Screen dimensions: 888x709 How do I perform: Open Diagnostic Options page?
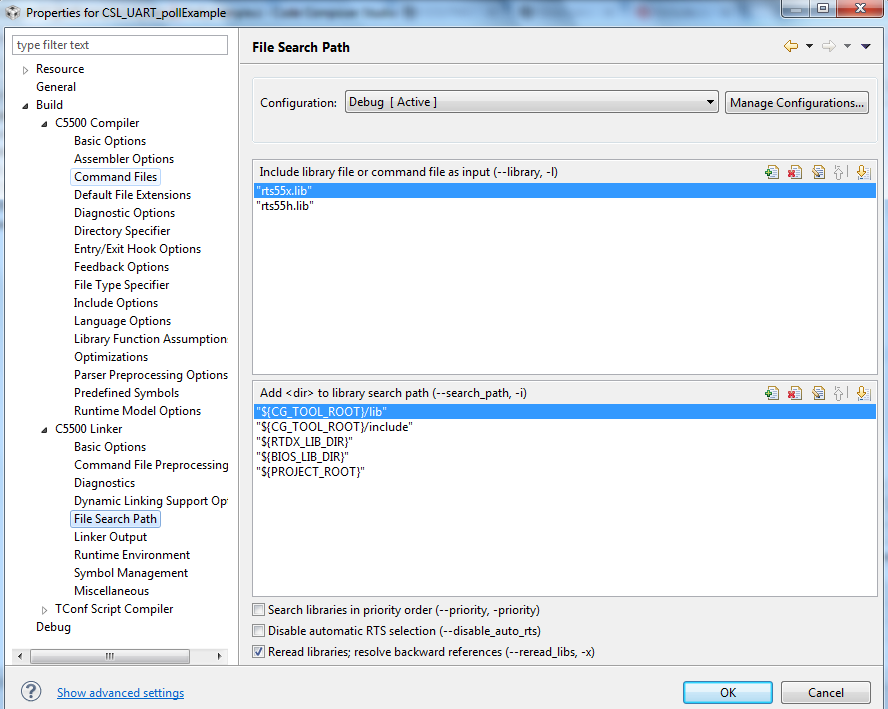(x=124, y=213)
